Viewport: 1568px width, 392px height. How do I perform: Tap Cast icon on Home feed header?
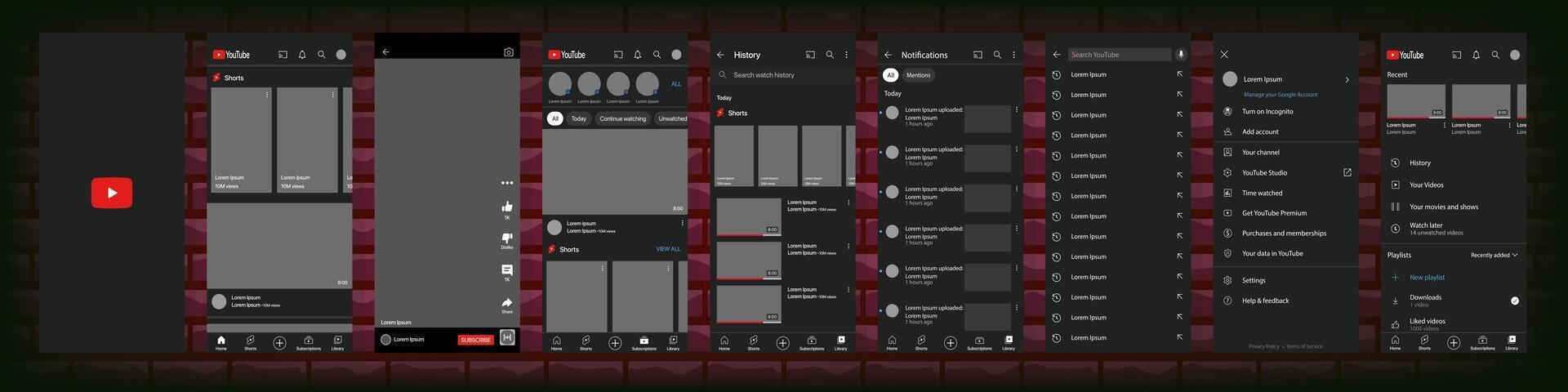283,55
